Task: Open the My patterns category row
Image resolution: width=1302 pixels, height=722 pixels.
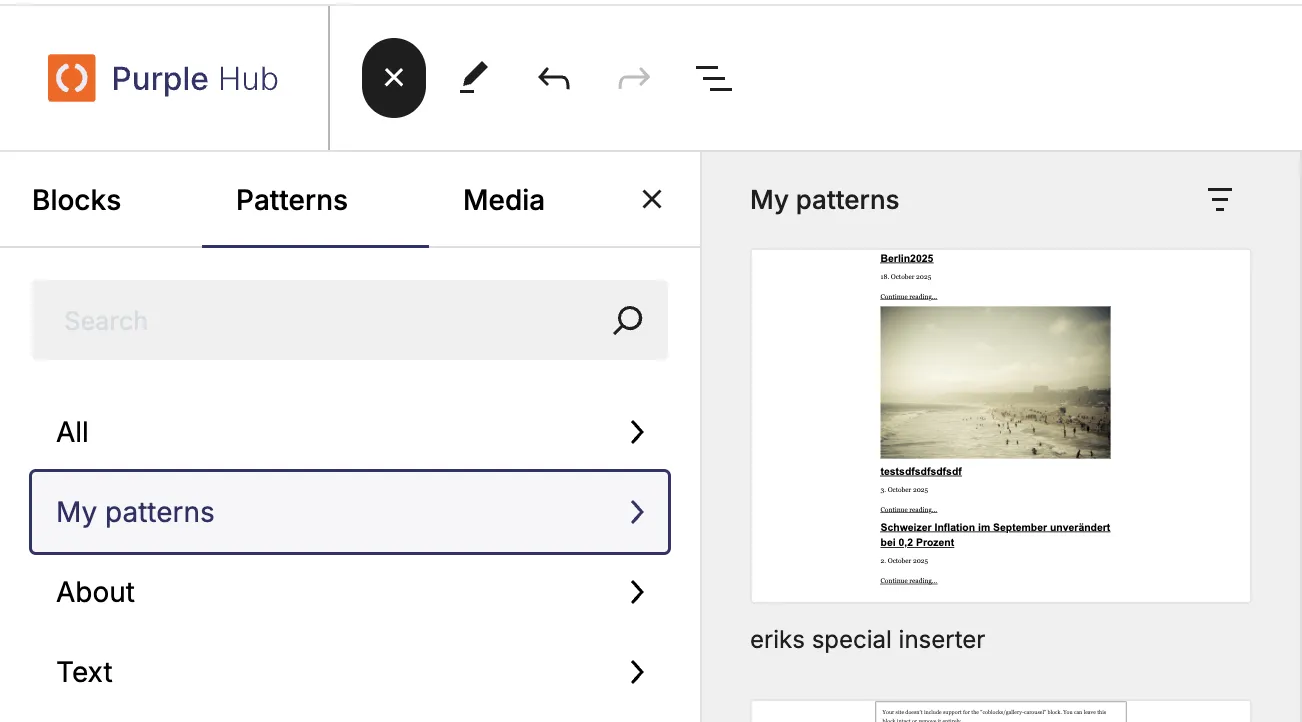Action: tap(350, 512)
